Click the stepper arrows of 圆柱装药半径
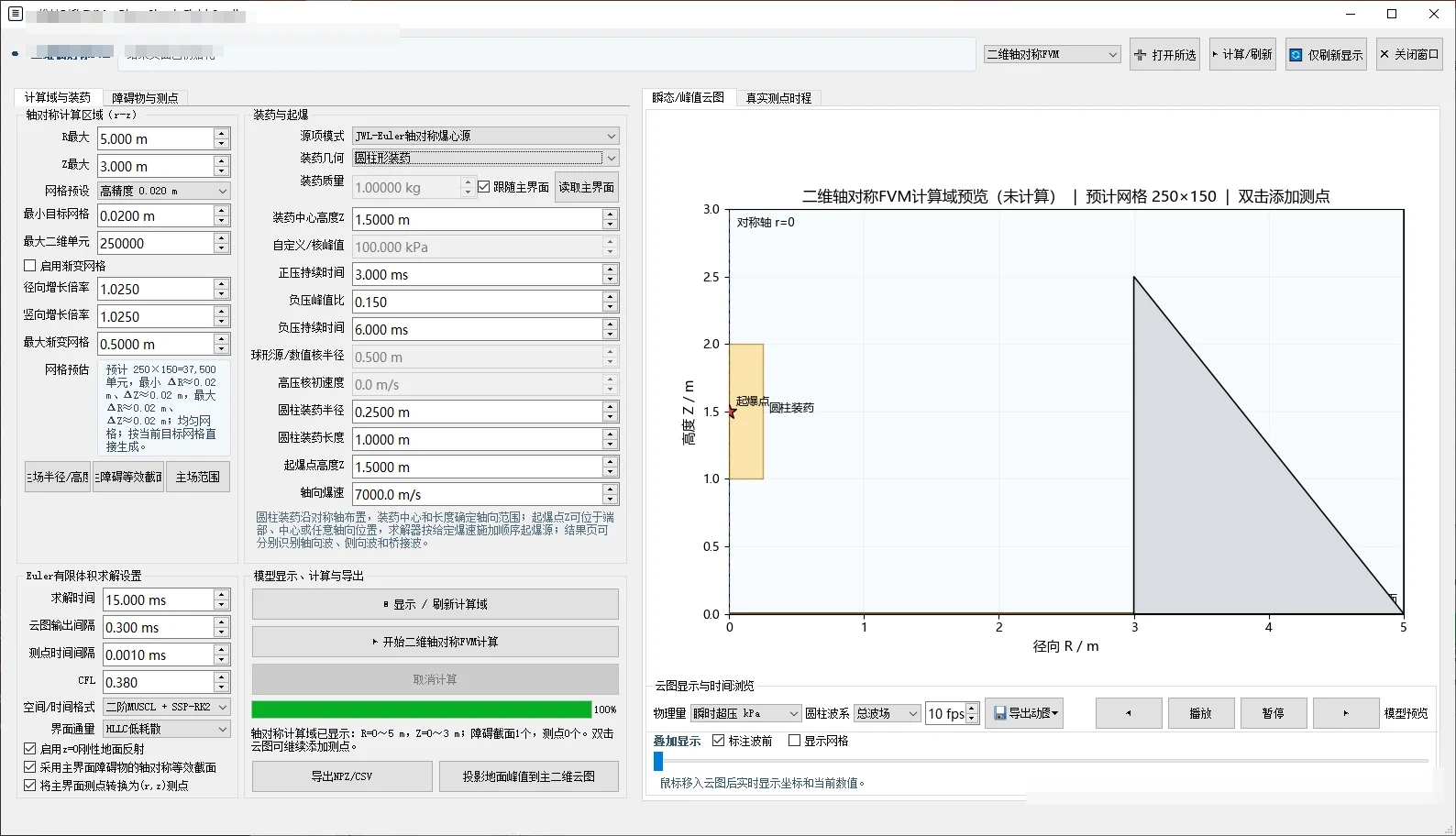 [610, 412]
